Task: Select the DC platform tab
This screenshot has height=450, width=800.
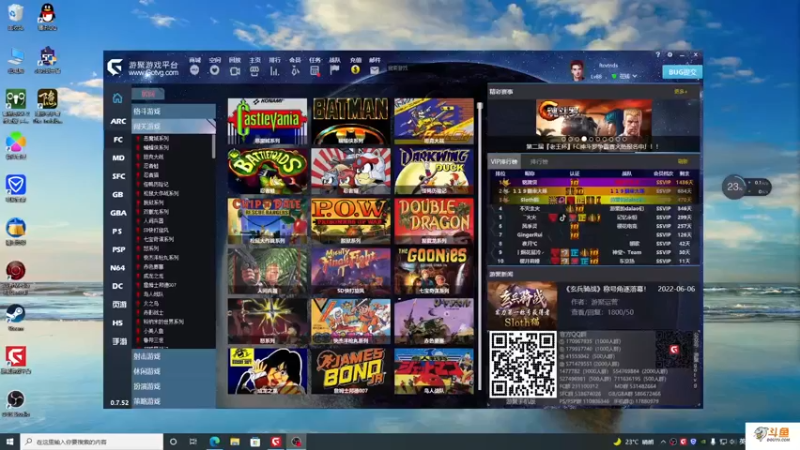Action: (x=118, y=286)
